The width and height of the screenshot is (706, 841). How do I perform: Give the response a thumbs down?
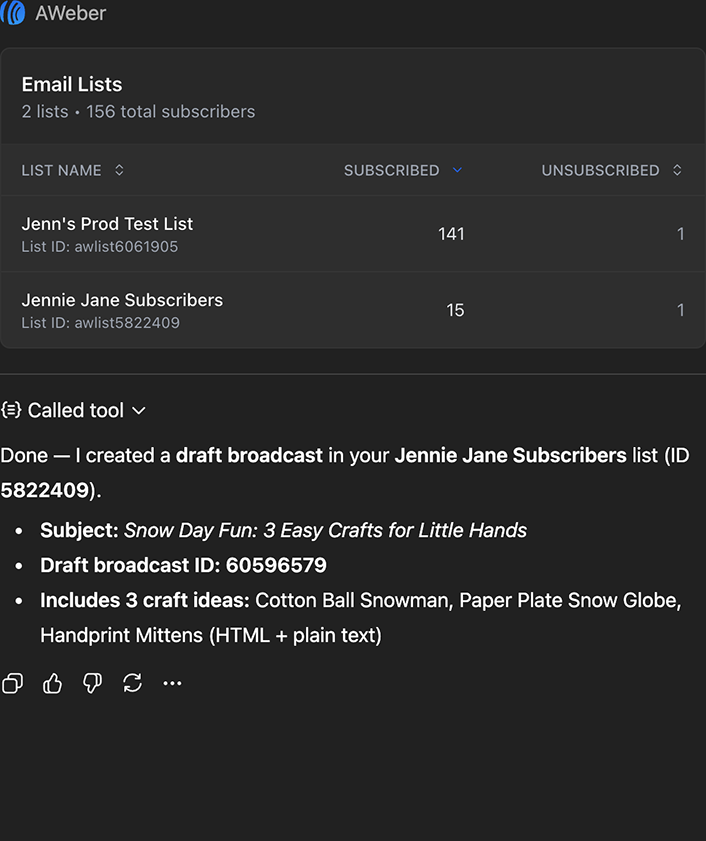[92, 683]
